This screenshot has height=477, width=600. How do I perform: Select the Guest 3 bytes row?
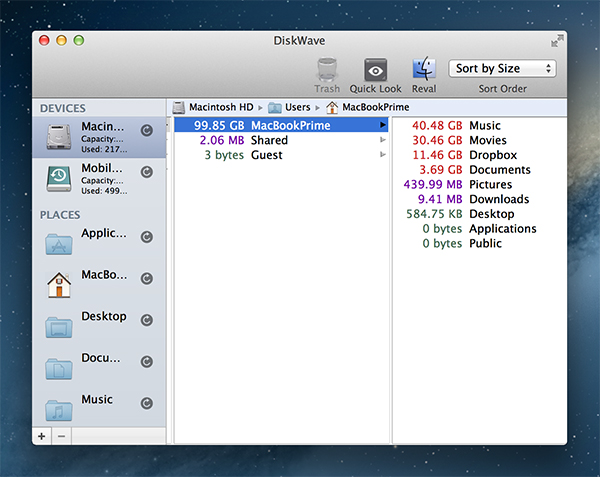(x=281, y=155)
